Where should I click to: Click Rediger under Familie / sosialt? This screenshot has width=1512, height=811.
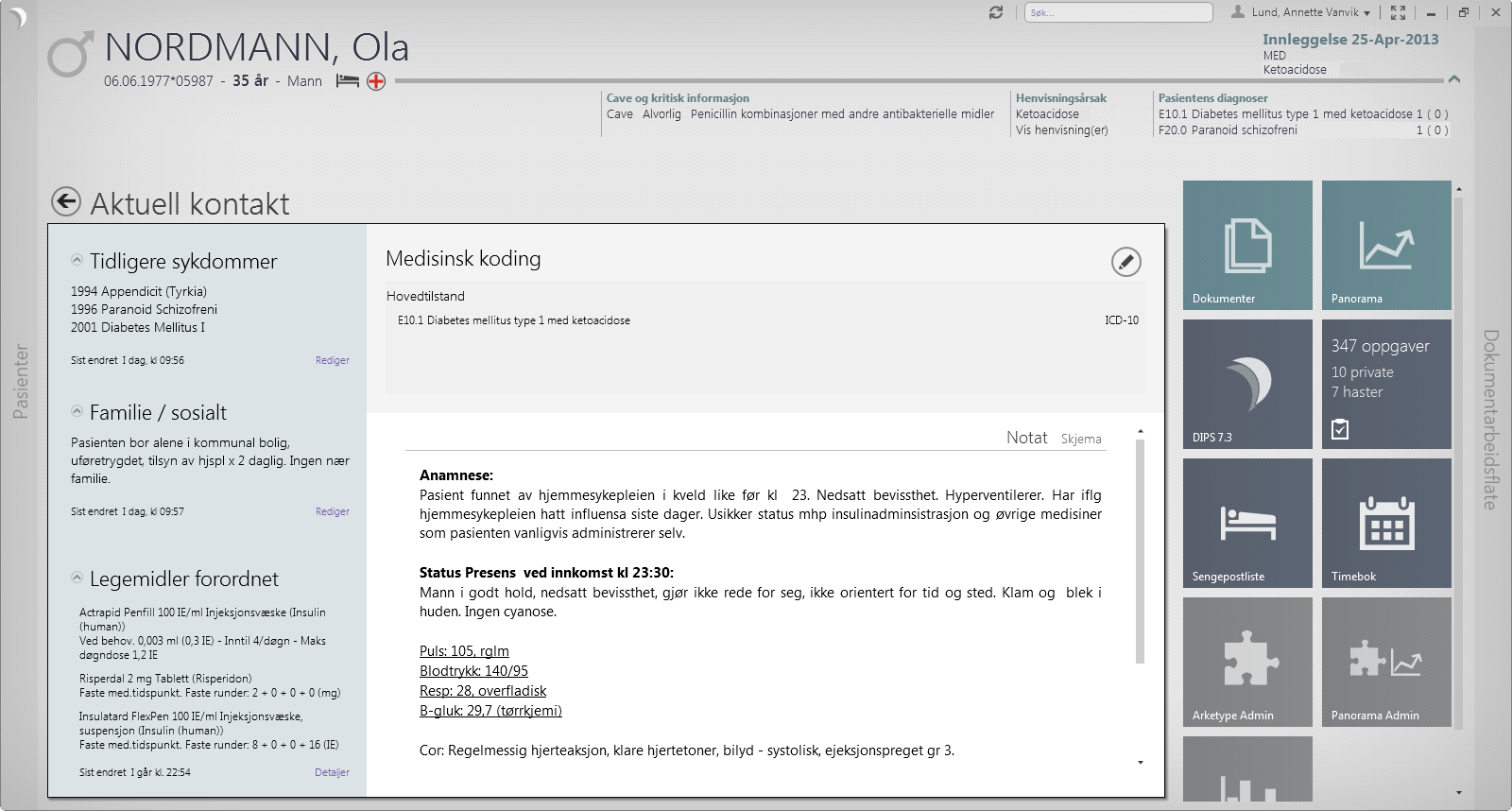tap(333, 511)
